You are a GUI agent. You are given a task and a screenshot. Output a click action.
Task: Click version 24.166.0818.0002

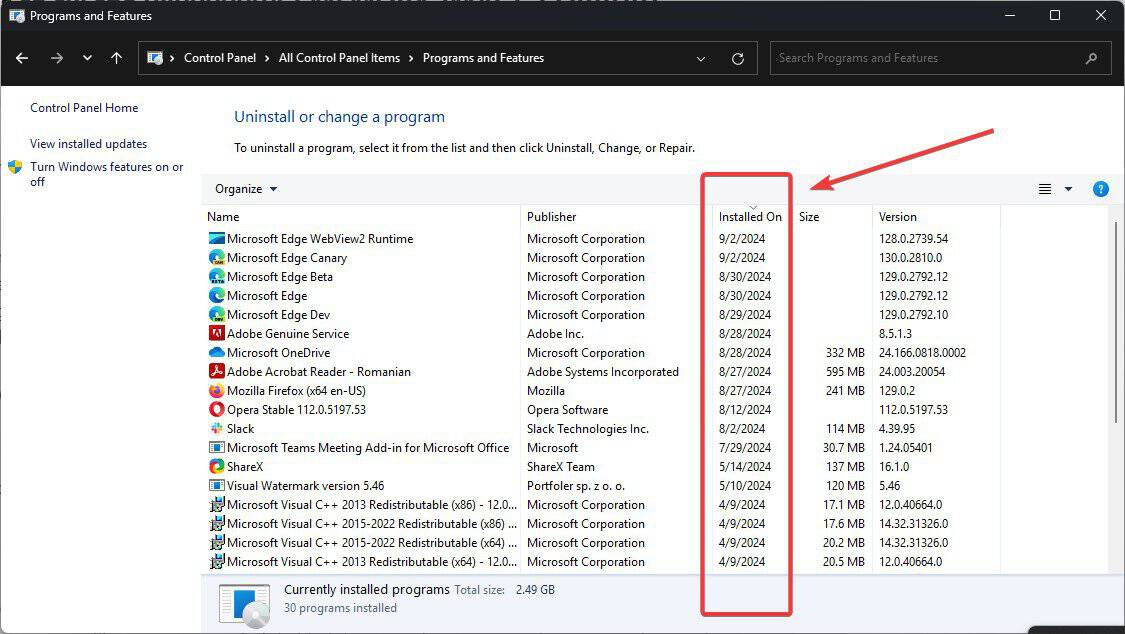click(x=922, y=352)
